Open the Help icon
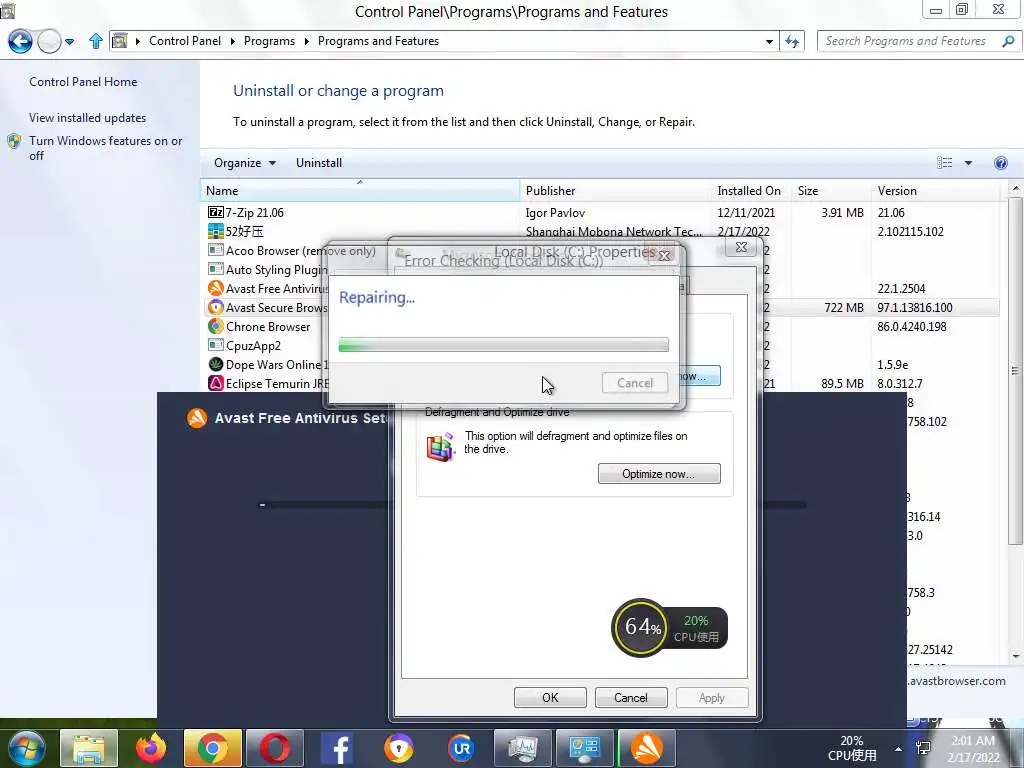 click(x=1000, y=163)
